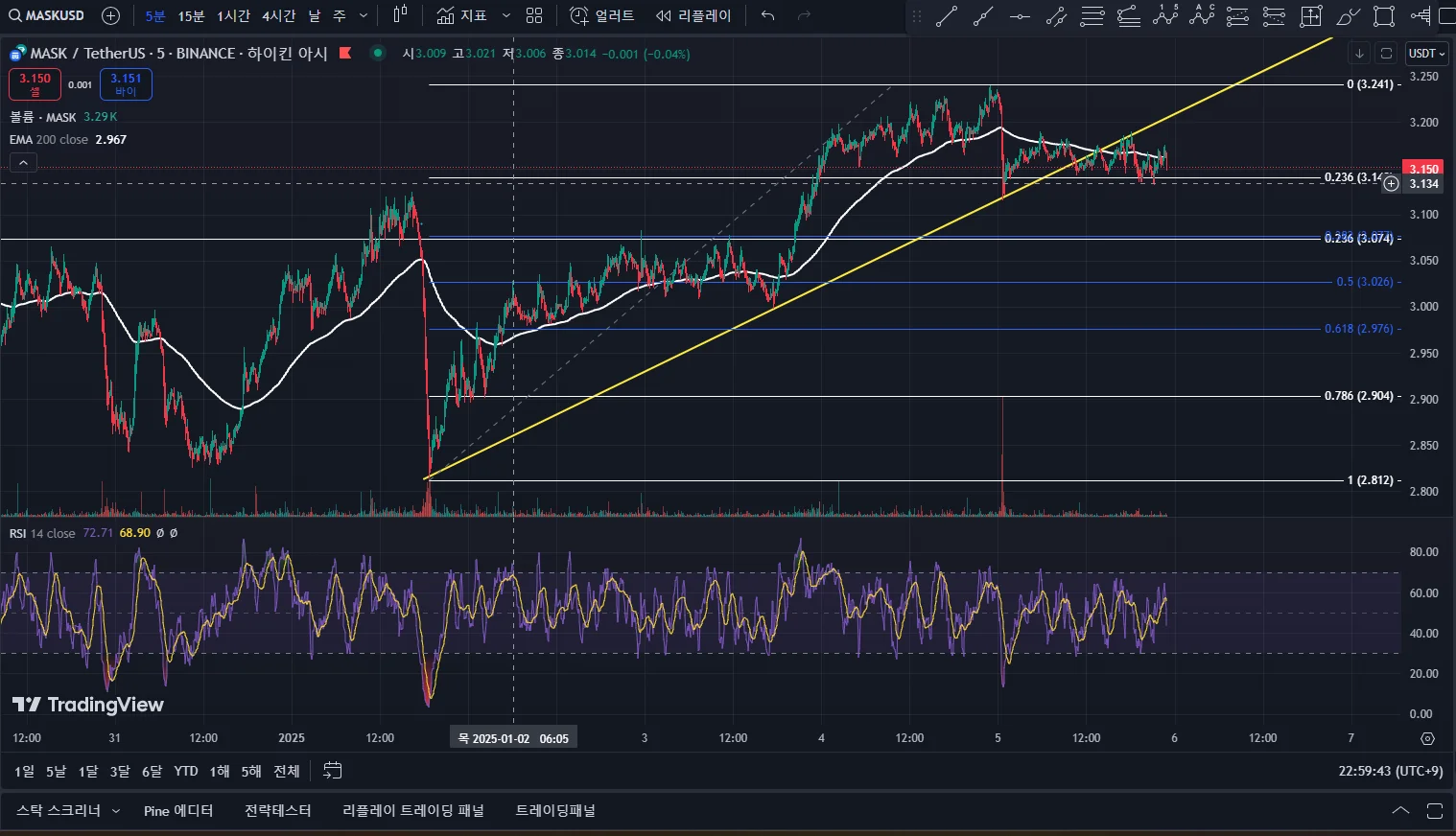The height and width of the screenshot is (836, 1456).
Task: Select the brush drawing tool
Action: click(1348, 16)
